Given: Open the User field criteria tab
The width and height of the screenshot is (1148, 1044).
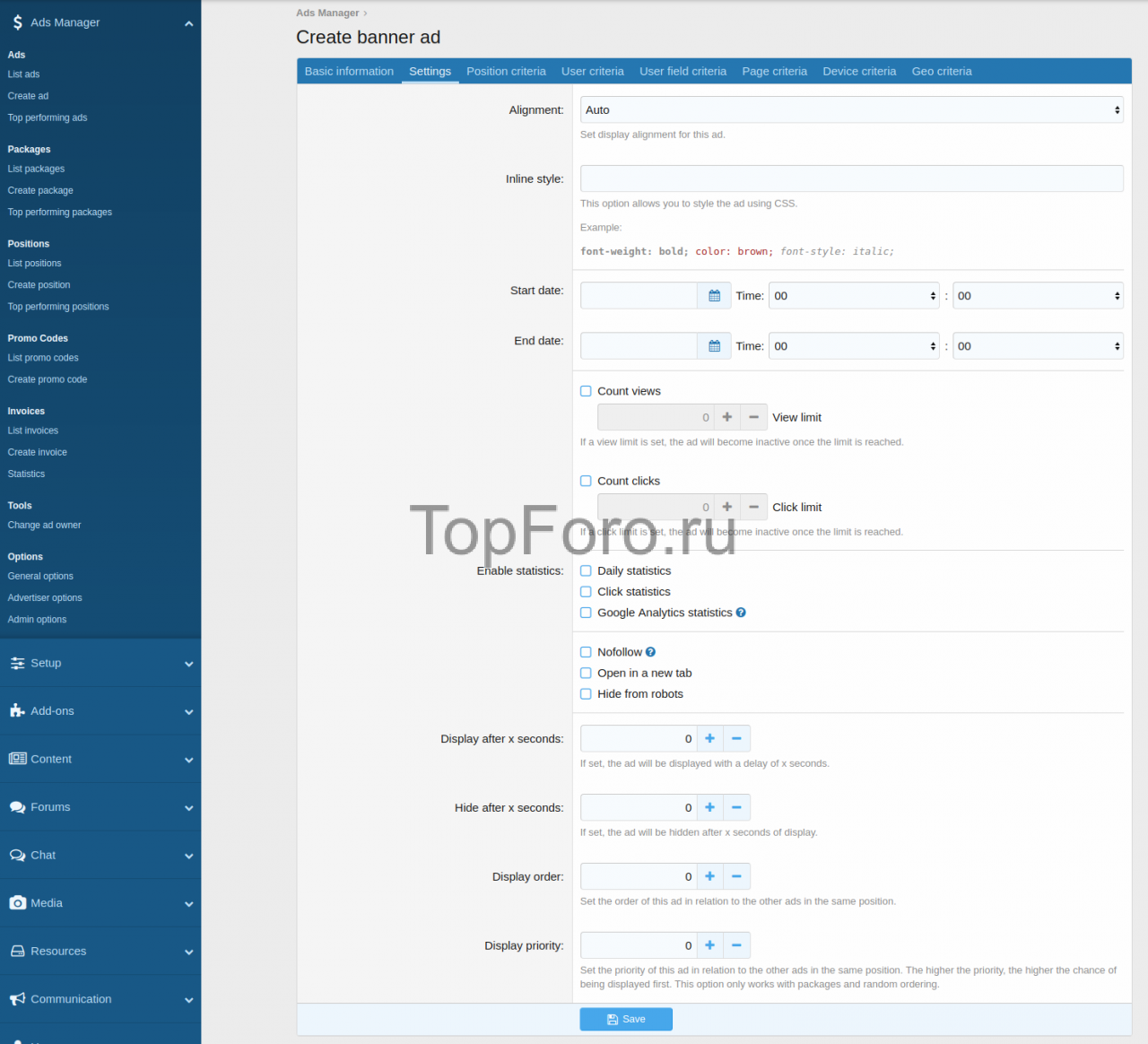Looking at the screenshot, I should 683,72.
